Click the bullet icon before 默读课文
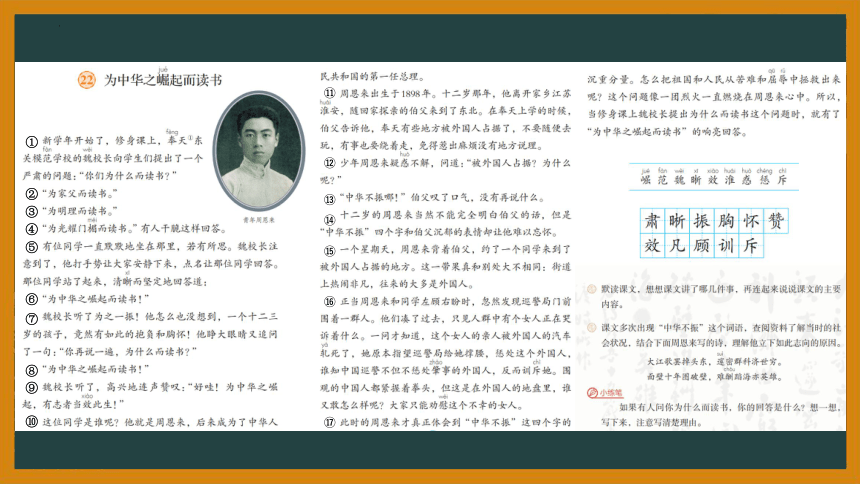Viewport: 860px width, 484px height. 592,289
